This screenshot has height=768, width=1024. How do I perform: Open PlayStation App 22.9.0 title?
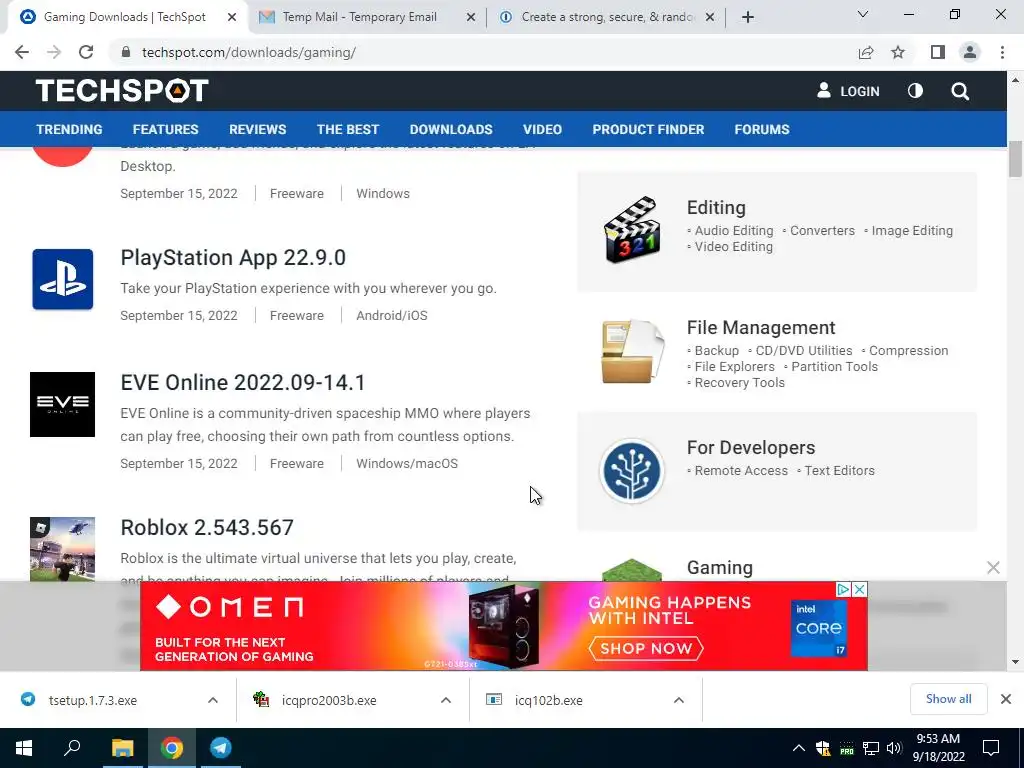(x=233, y=257)
